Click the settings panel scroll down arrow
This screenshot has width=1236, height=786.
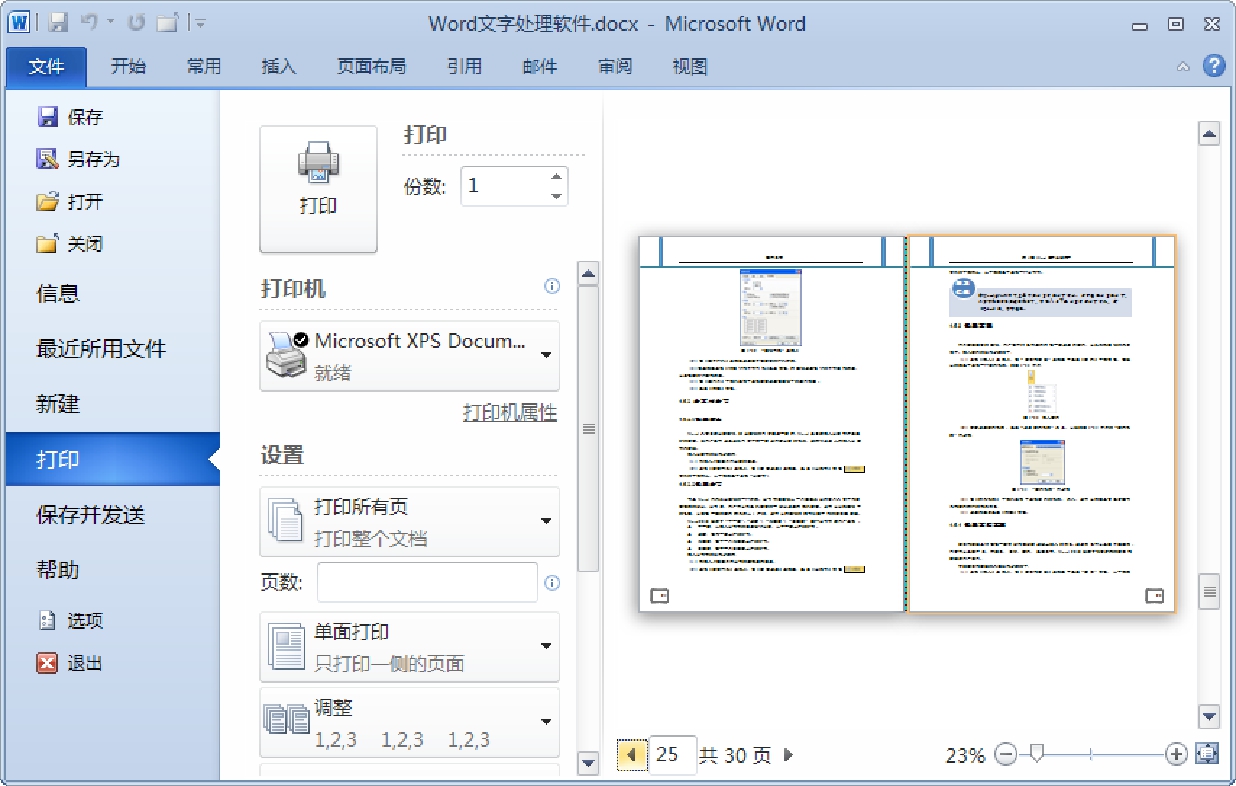(589, 764)
